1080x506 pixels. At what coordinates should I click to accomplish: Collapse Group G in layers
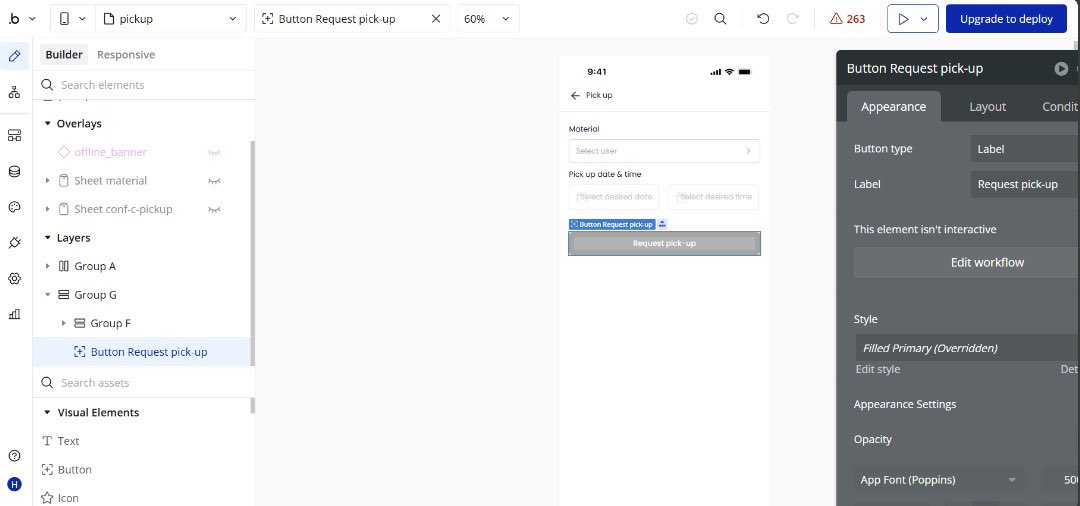(x=48, y=295)
